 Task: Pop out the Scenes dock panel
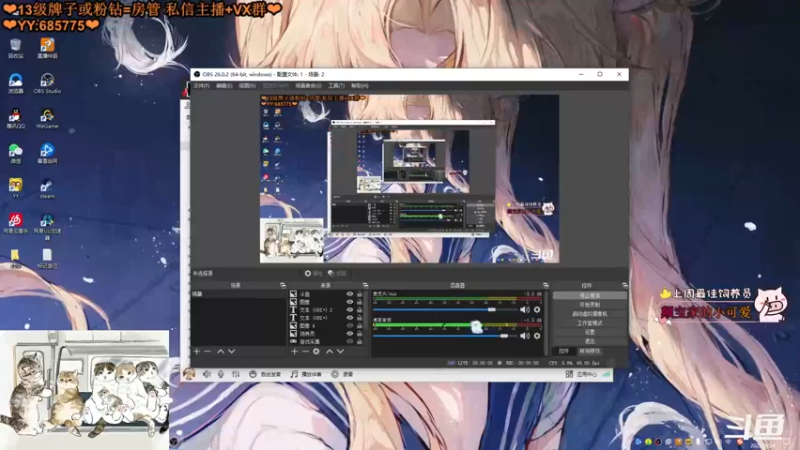tap(283, 285)
